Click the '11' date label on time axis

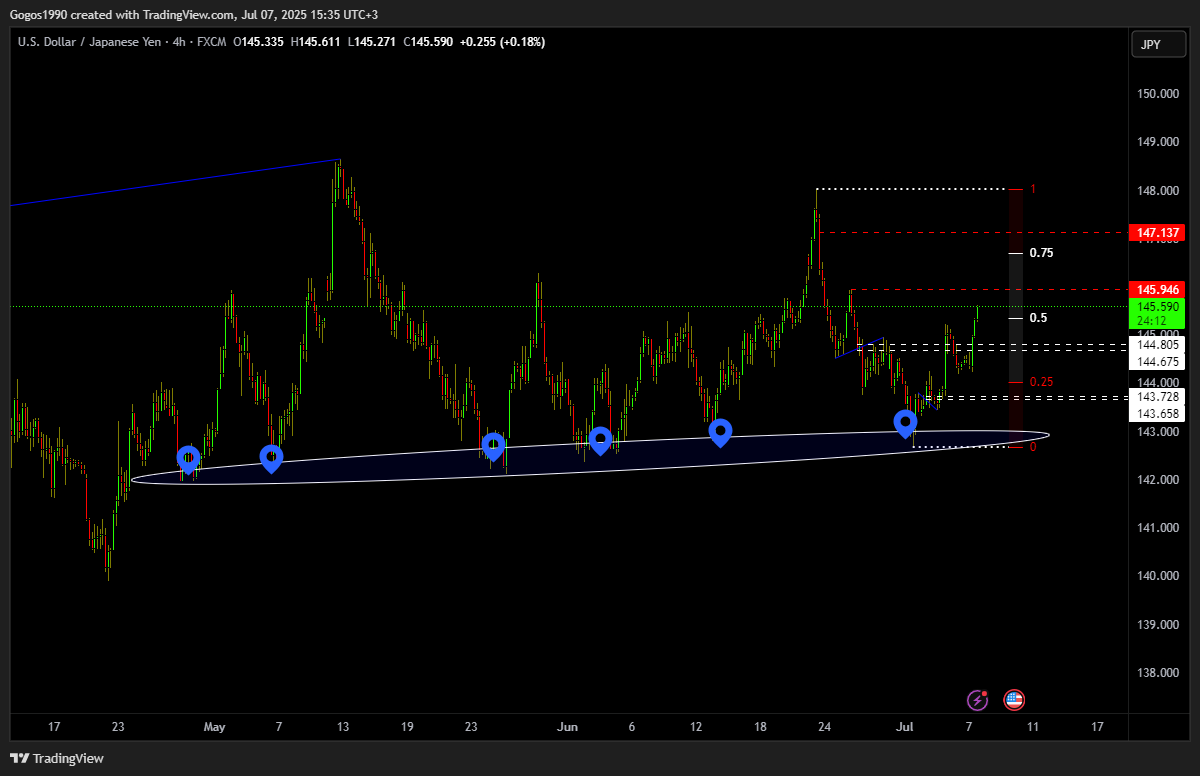tap(1032, 727)
